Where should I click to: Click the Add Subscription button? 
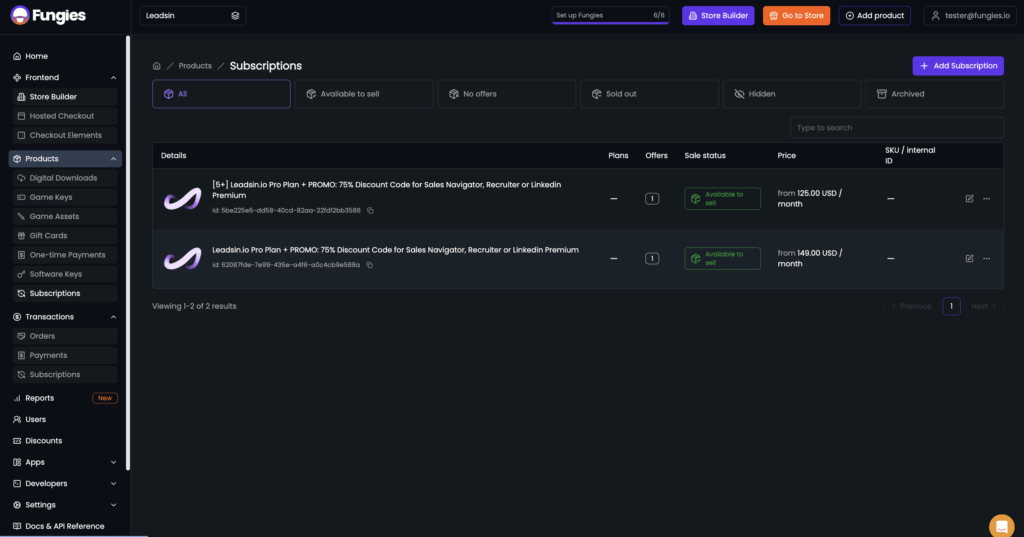click(957, 66)
